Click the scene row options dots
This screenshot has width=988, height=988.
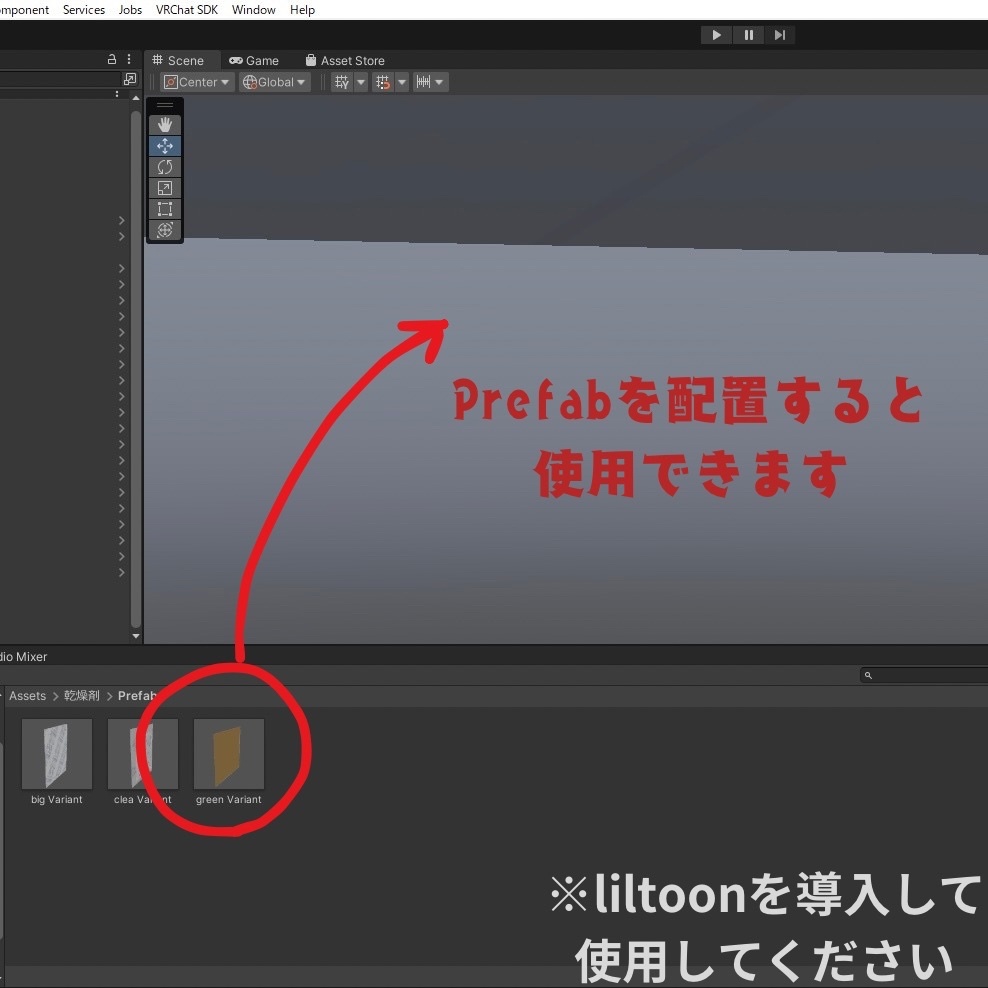click(117, 94)
